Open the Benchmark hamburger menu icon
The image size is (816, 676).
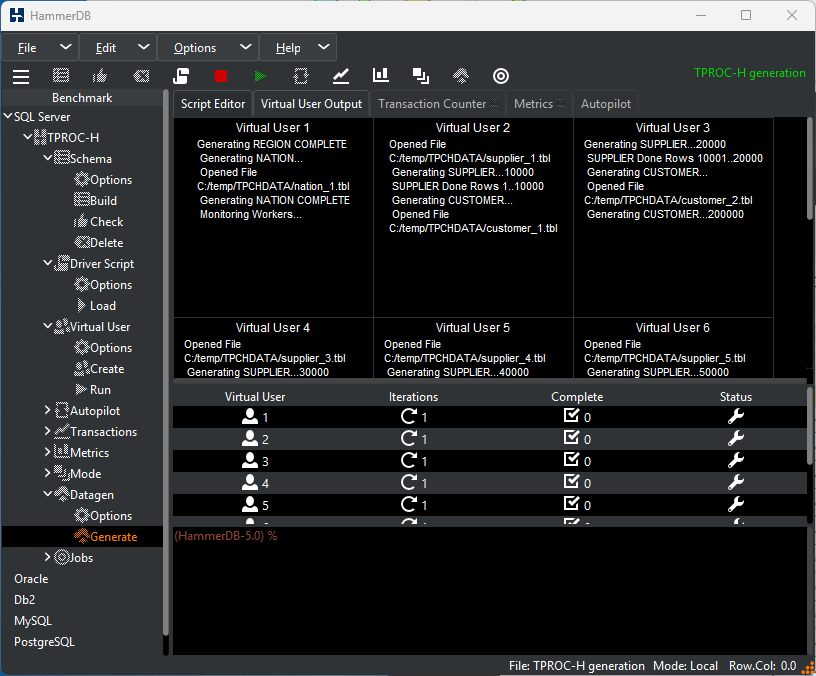click(21, 76)
